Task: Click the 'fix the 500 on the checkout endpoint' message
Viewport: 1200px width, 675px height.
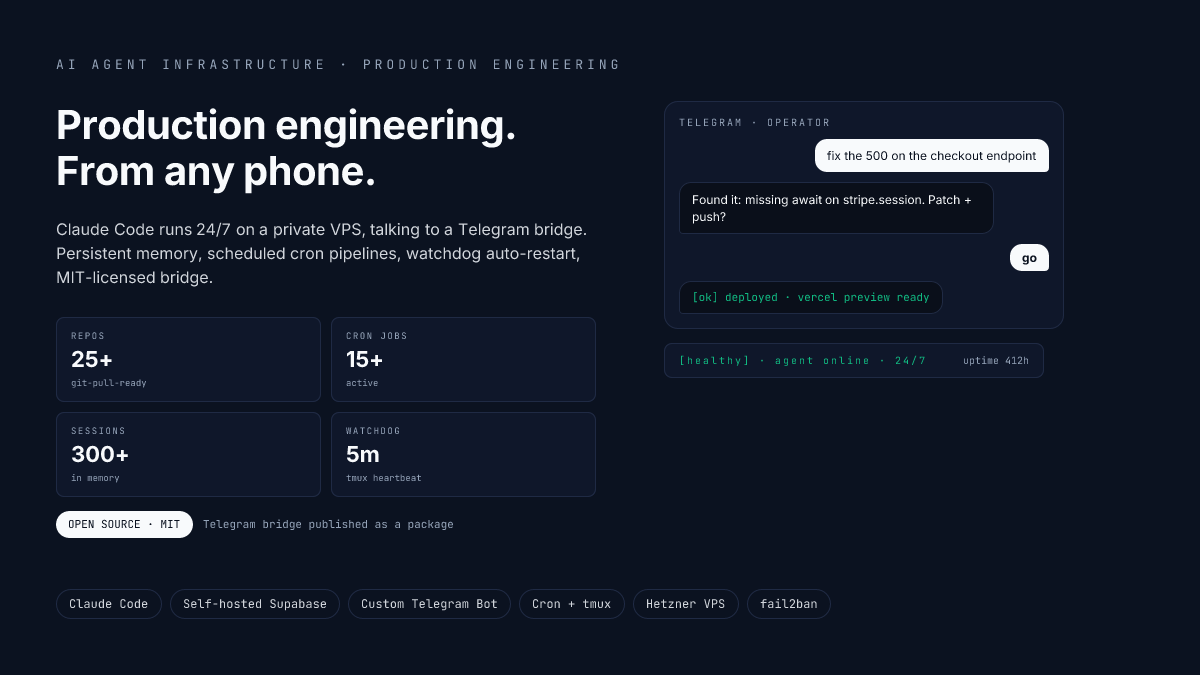Action: tap(932, 156)
